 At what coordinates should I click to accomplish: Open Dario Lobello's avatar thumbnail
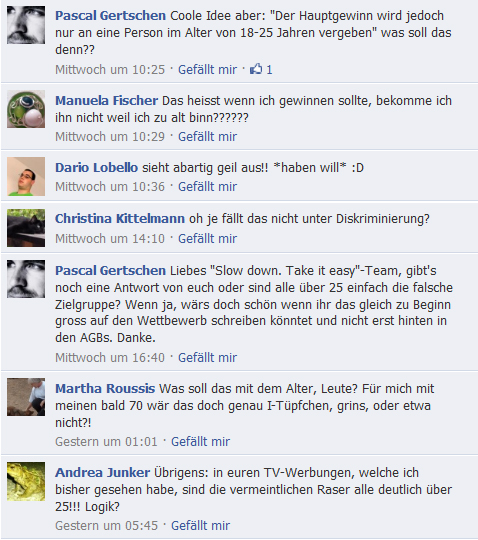coord(26,176)
